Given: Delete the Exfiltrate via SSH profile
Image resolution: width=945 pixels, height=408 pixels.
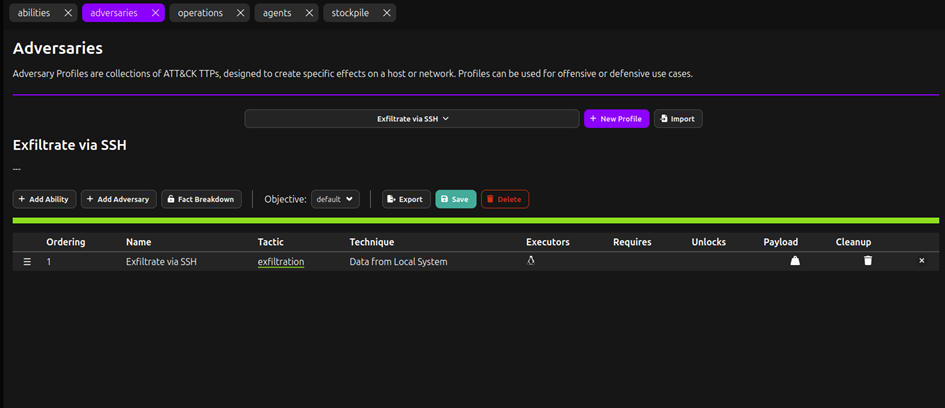Looking at the screenshot, I should point(504,199).
